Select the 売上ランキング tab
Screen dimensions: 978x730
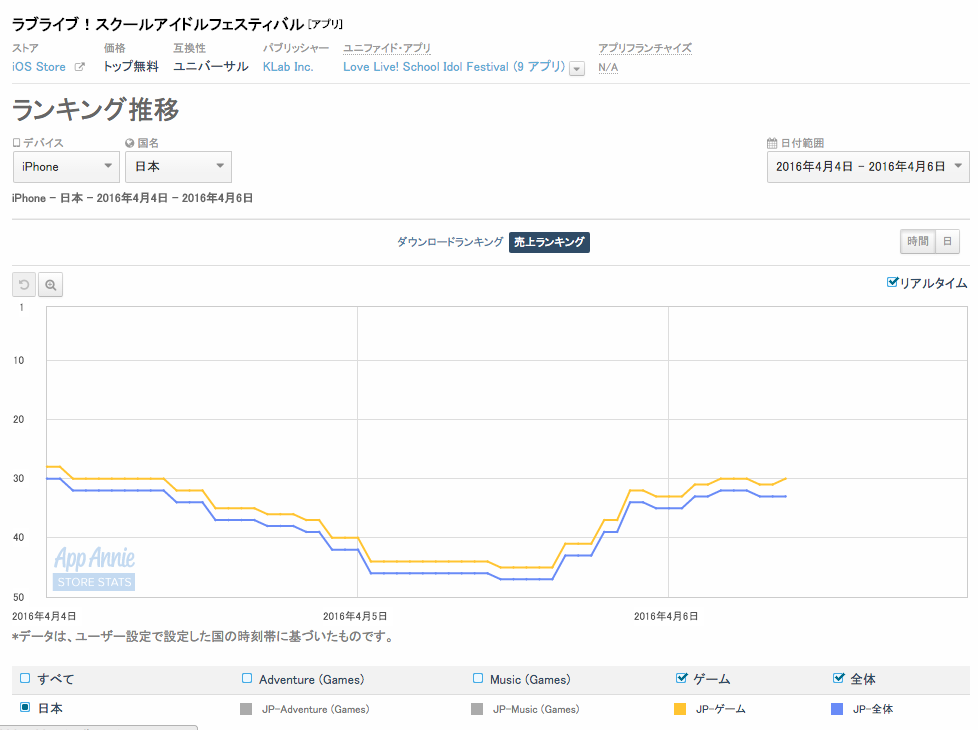(x=549, y=242)
